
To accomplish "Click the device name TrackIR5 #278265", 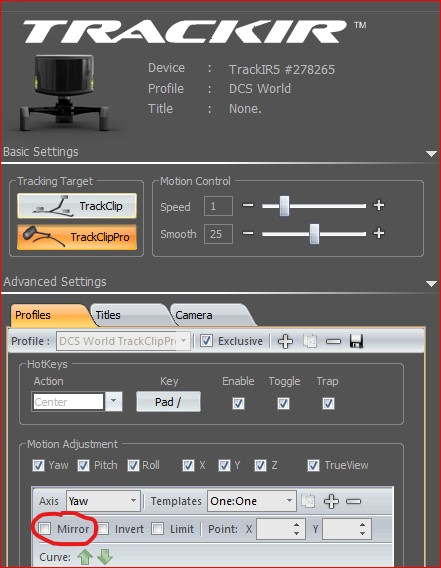I will [282, 69].
